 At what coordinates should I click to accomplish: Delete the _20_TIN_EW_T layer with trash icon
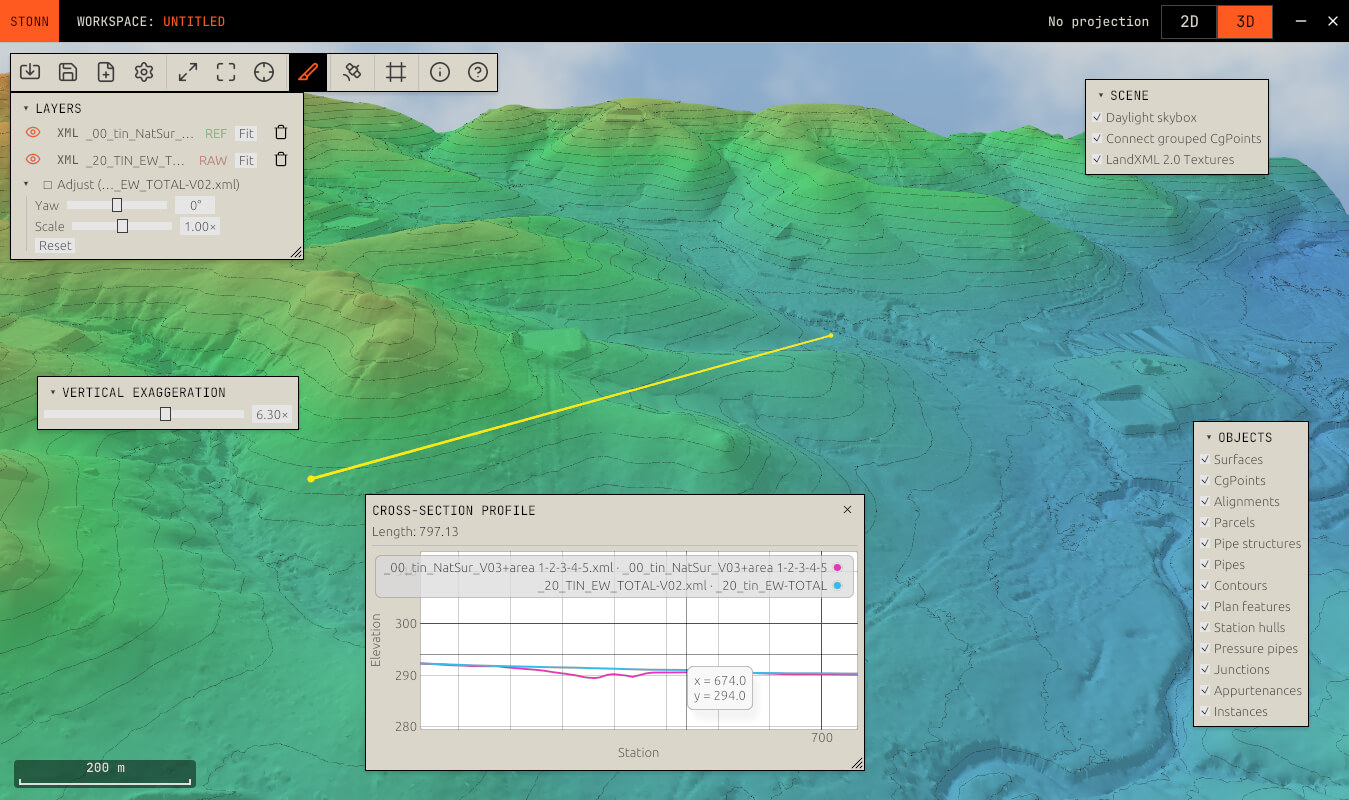[x=281, y=160]
